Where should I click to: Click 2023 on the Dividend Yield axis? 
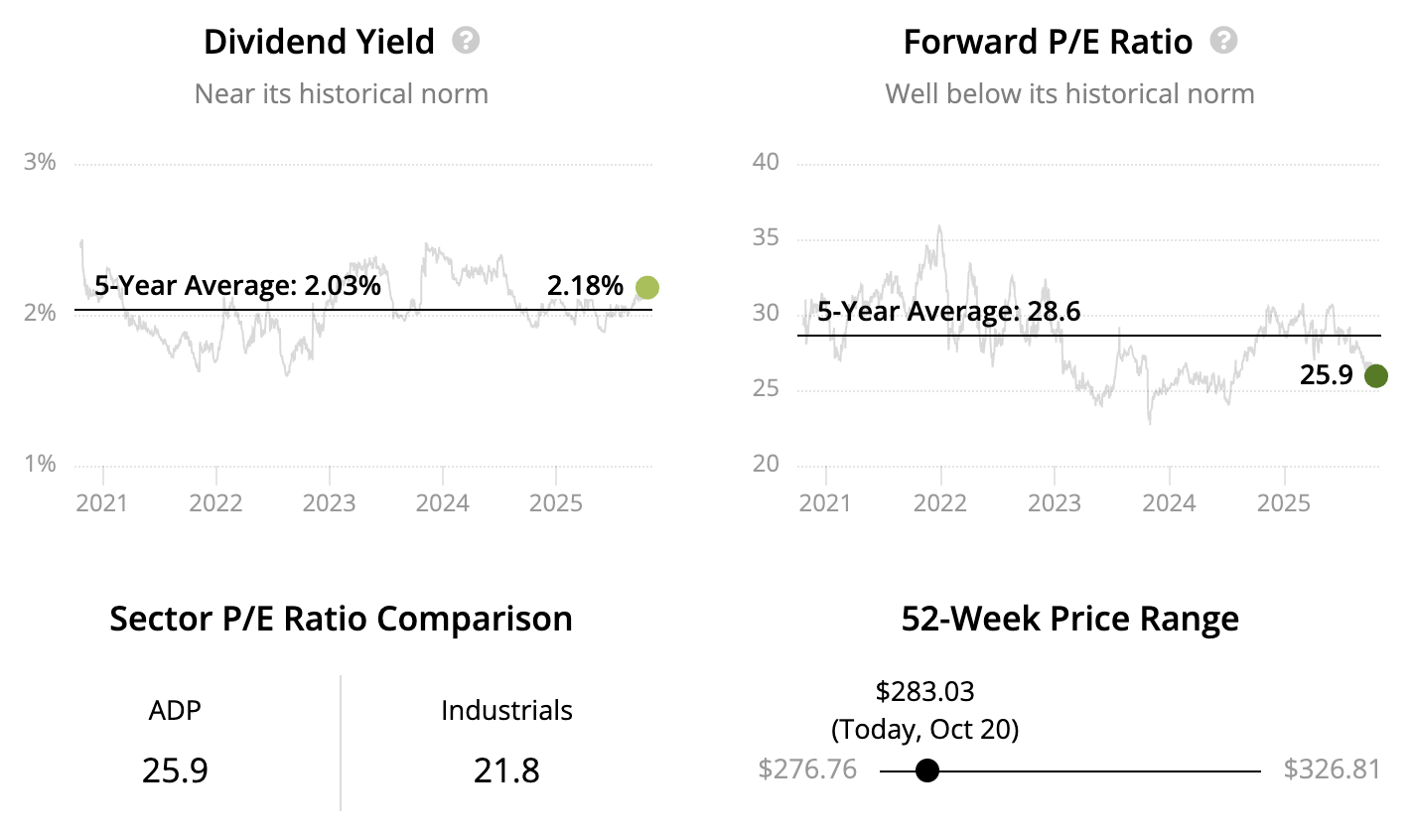[329, 502]
